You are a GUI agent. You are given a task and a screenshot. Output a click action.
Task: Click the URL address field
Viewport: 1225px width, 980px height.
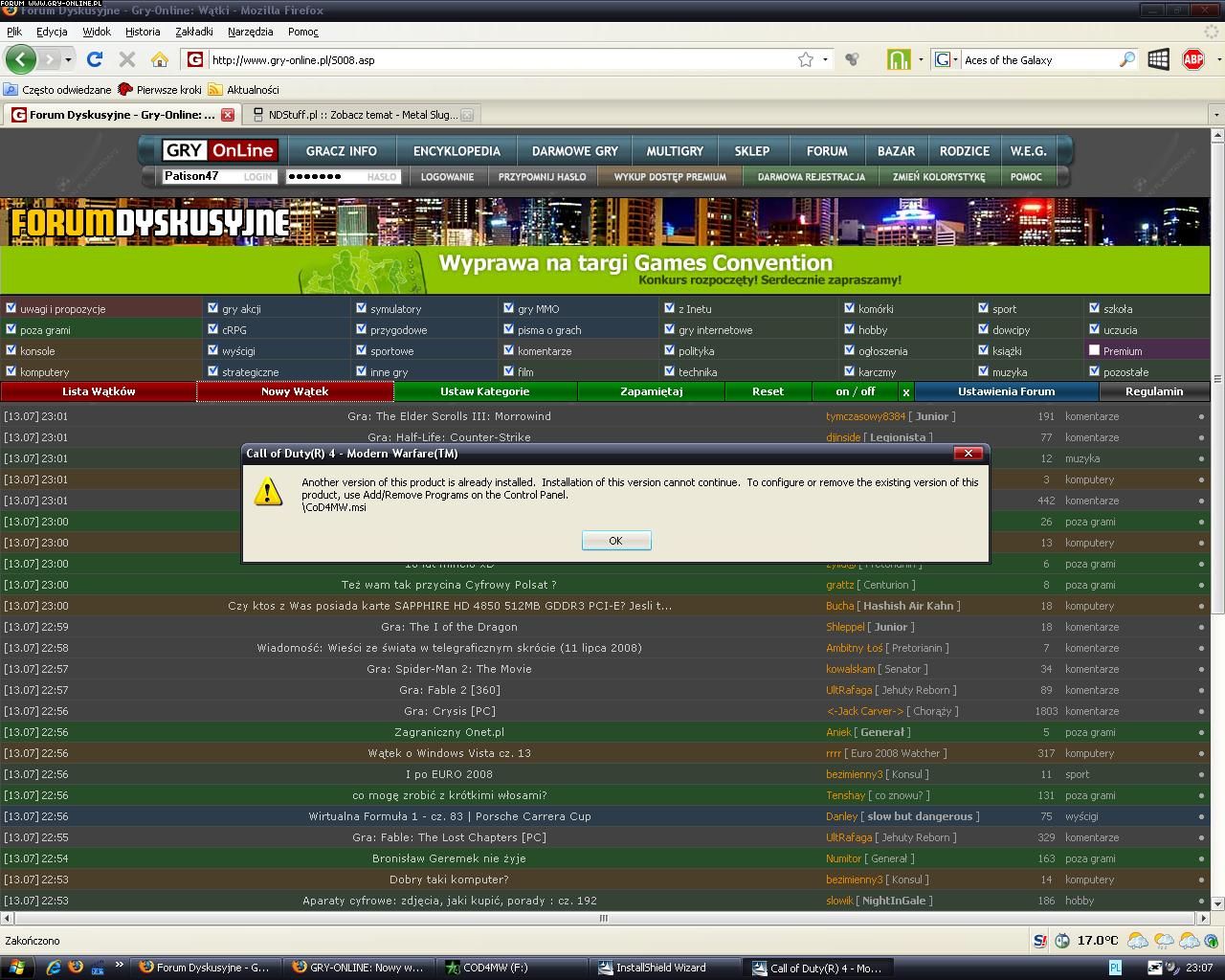click(498, 59)
